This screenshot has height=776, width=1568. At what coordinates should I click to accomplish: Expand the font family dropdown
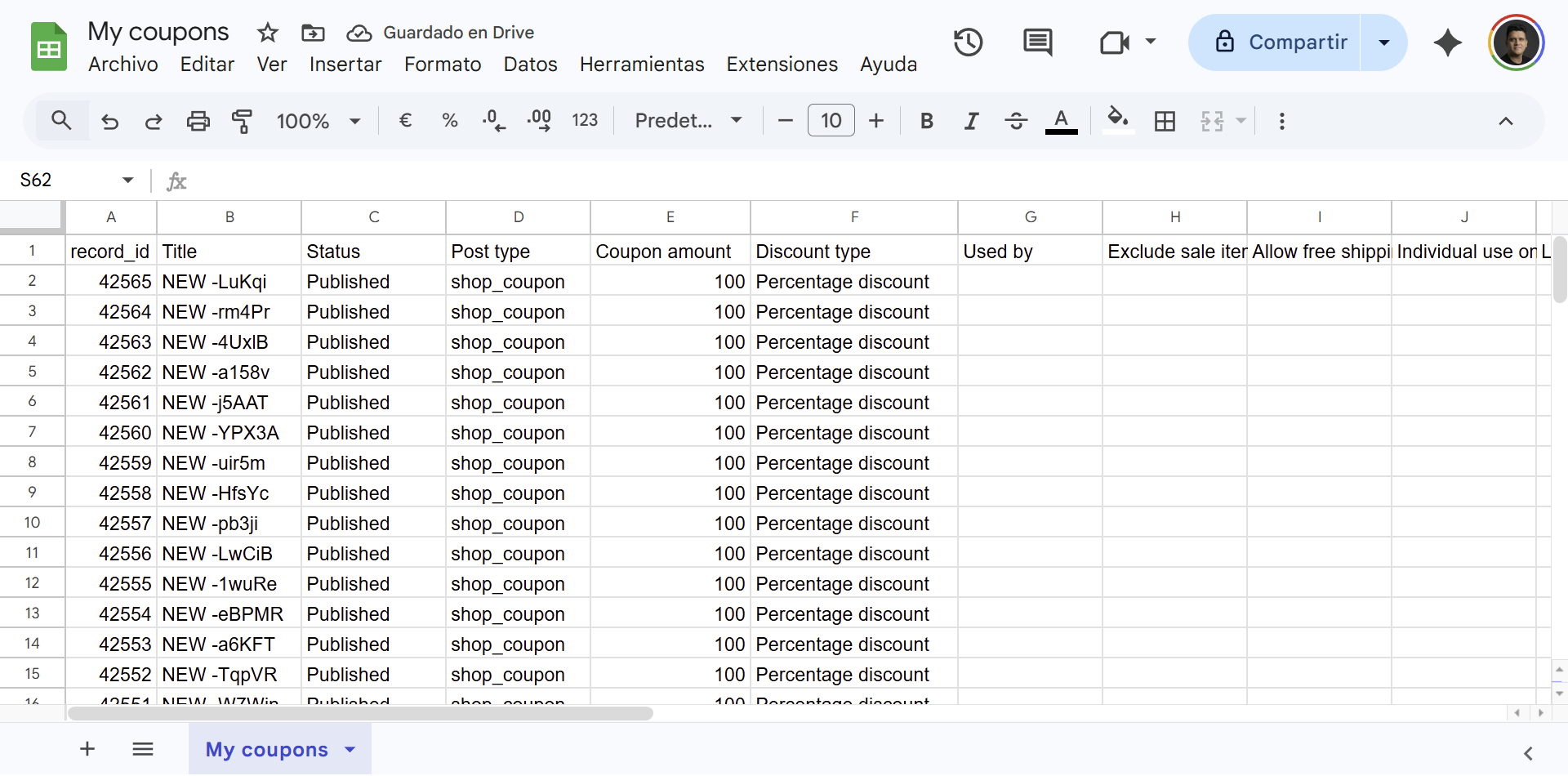pyautogui.click(x=688, y=121)
